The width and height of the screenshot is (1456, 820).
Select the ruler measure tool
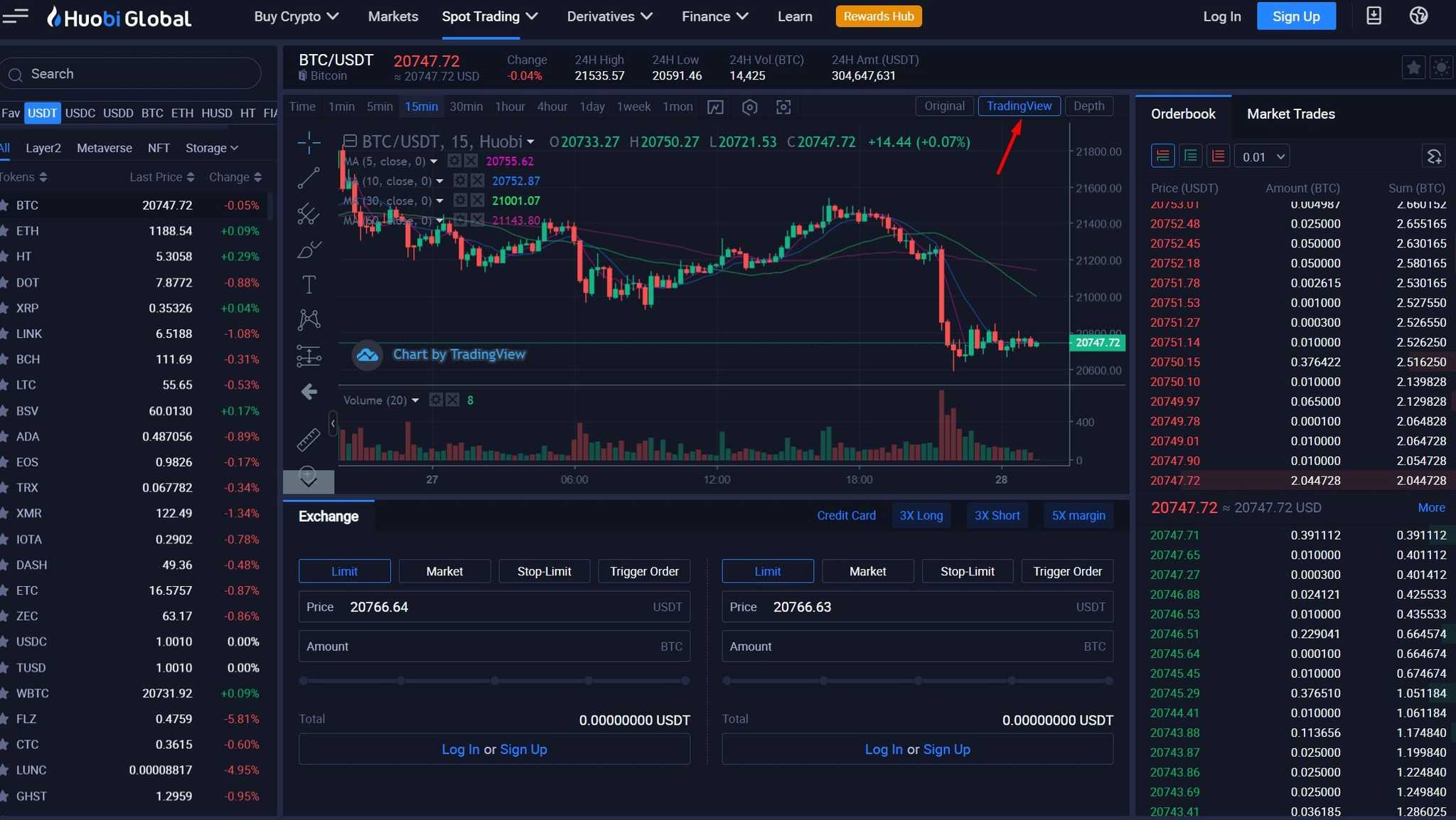(309, 440)
